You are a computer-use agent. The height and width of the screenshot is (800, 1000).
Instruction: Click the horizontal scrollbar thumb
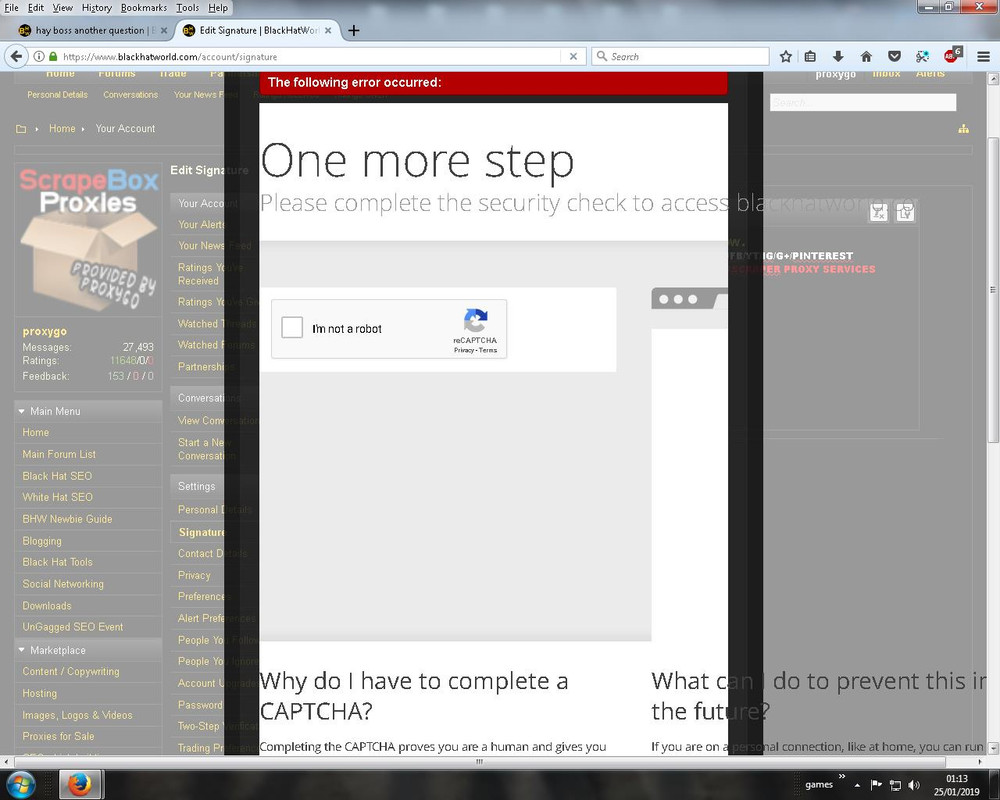tap(479, 762)
